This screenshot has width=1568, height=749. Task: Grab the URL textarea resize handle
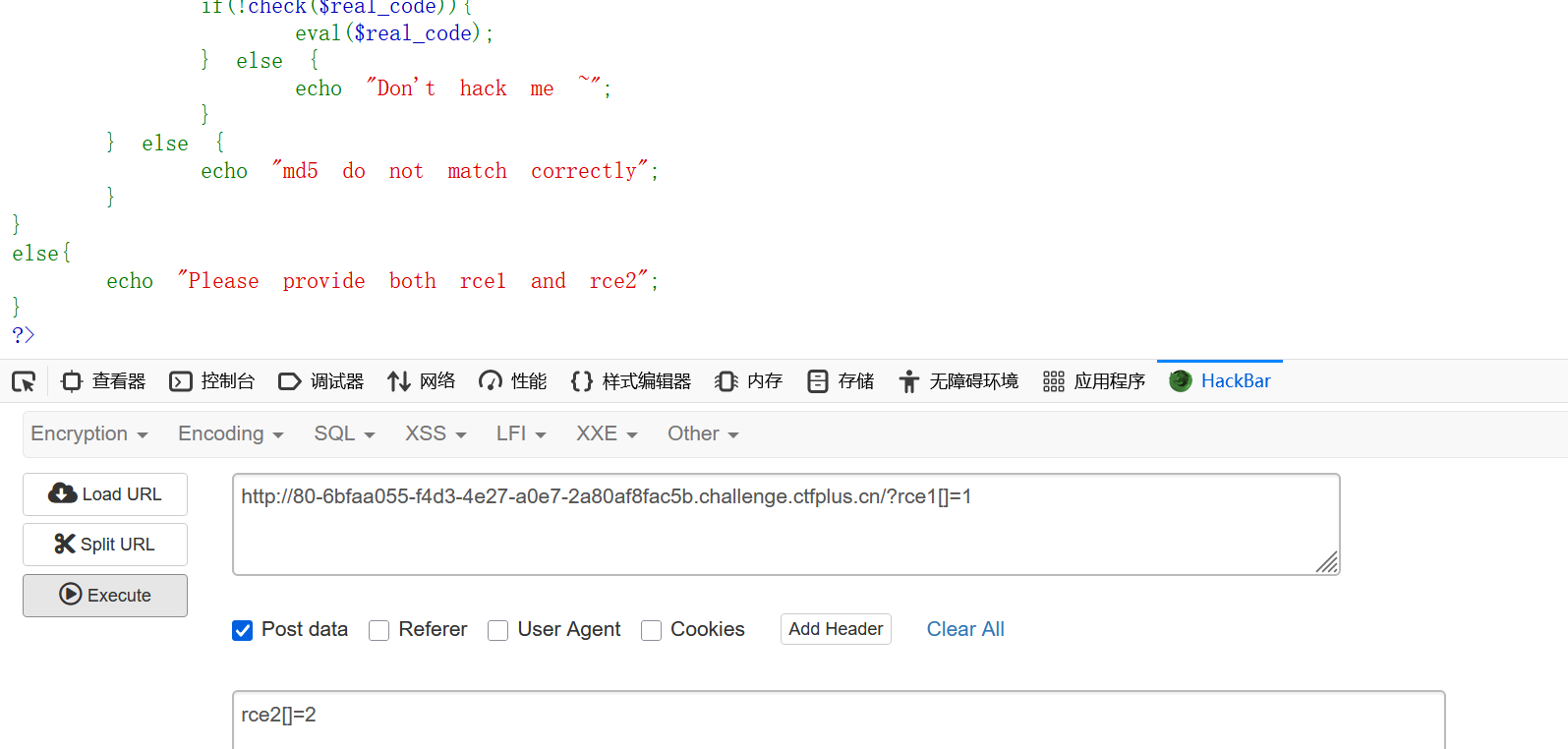(1328, 563)
